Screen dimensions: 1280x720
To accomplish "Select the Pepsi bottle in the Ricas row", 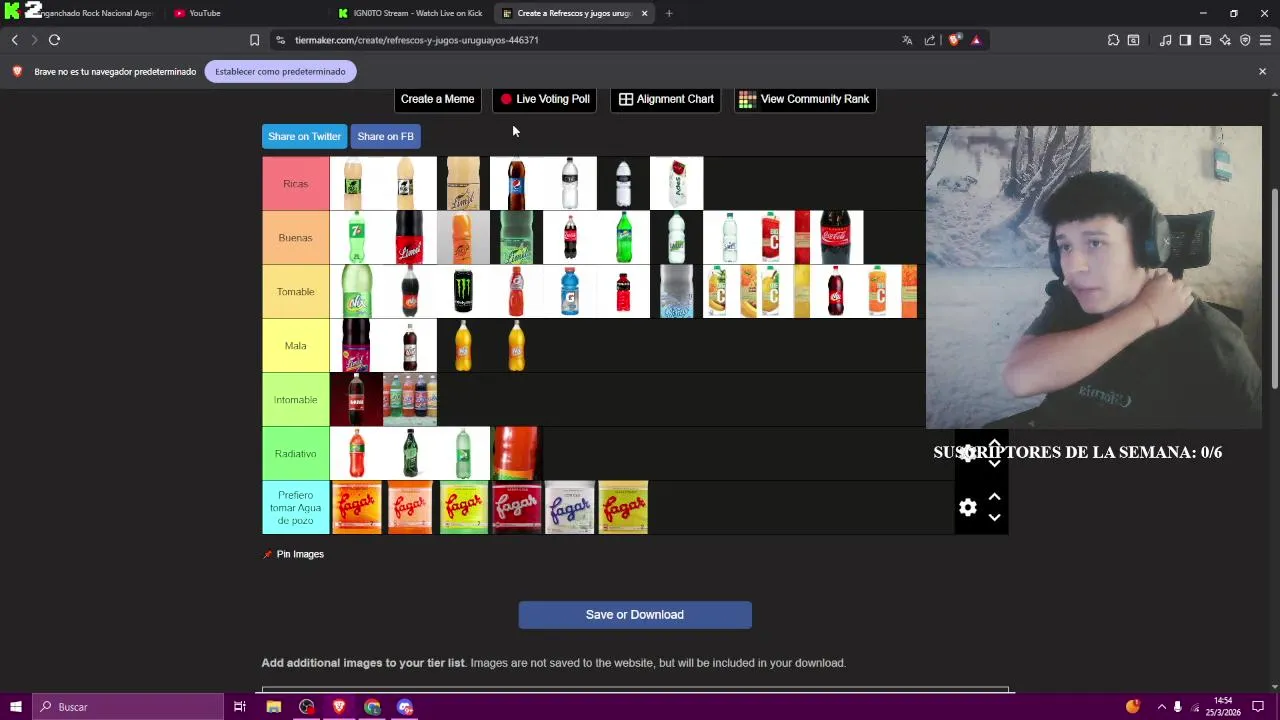I will click(x=516, y=184).
